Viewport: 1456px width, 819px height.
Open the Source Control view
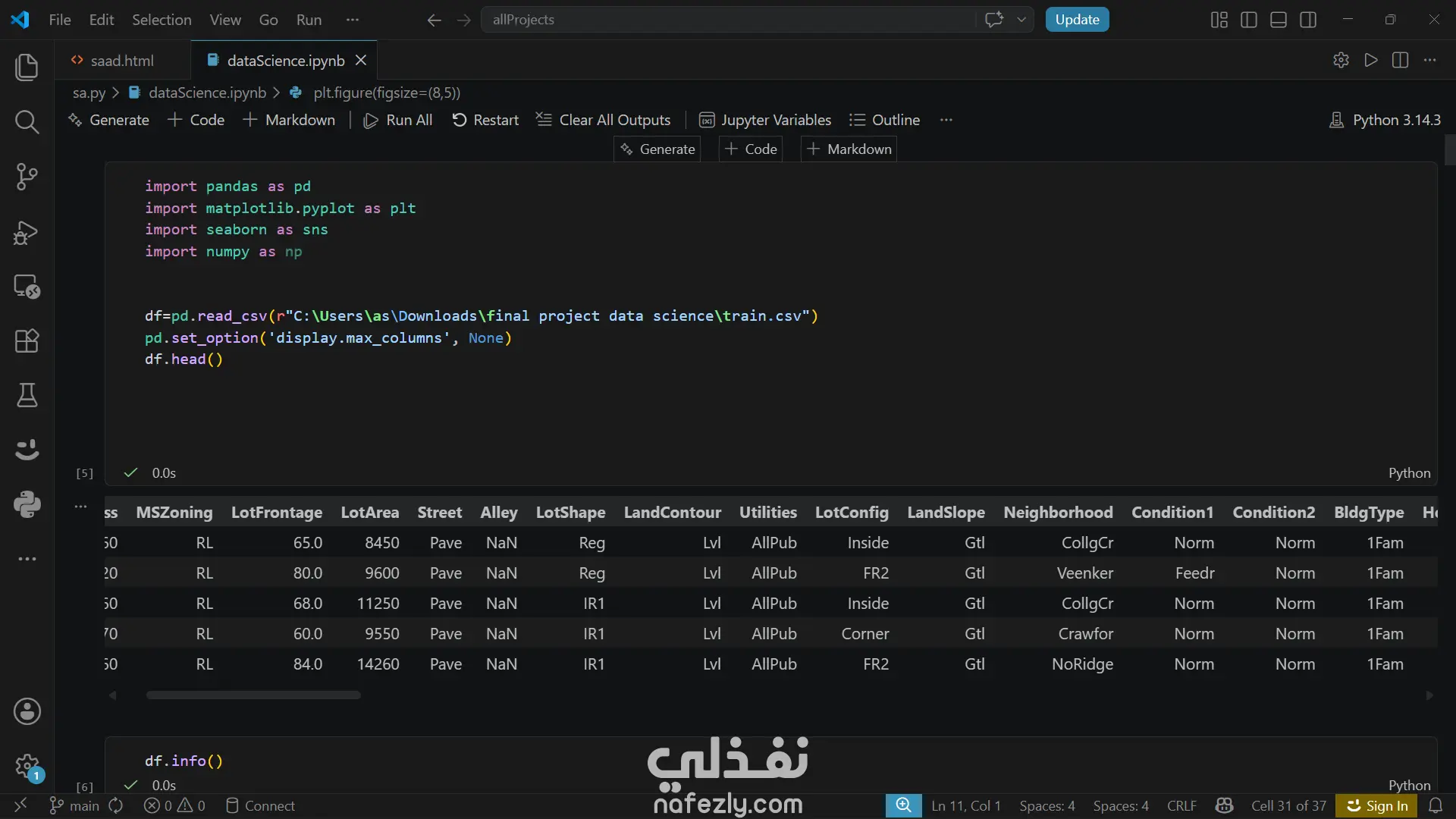27,177
